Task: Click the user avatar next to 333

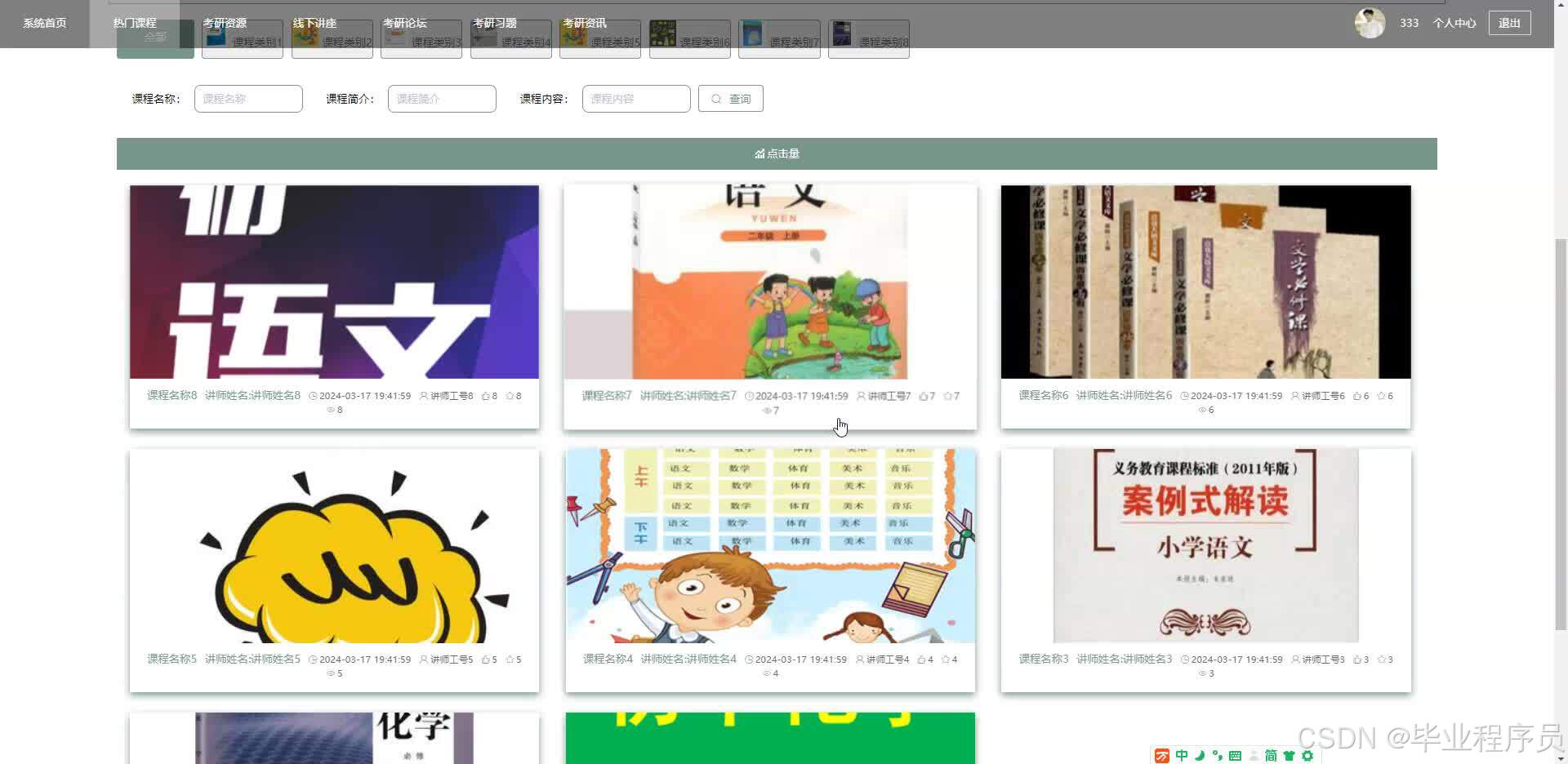Action: click(x=1370, y=23)
